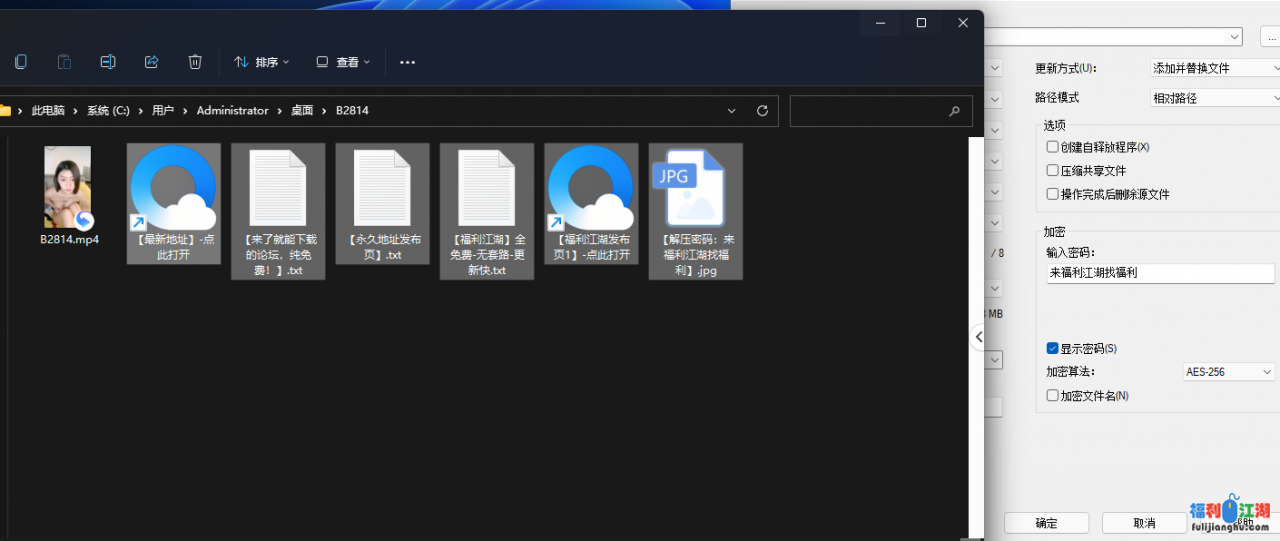Uncheck the 显示密码 checkbox
This screenshot has width=1280, height=541.
click(1052, 349)
